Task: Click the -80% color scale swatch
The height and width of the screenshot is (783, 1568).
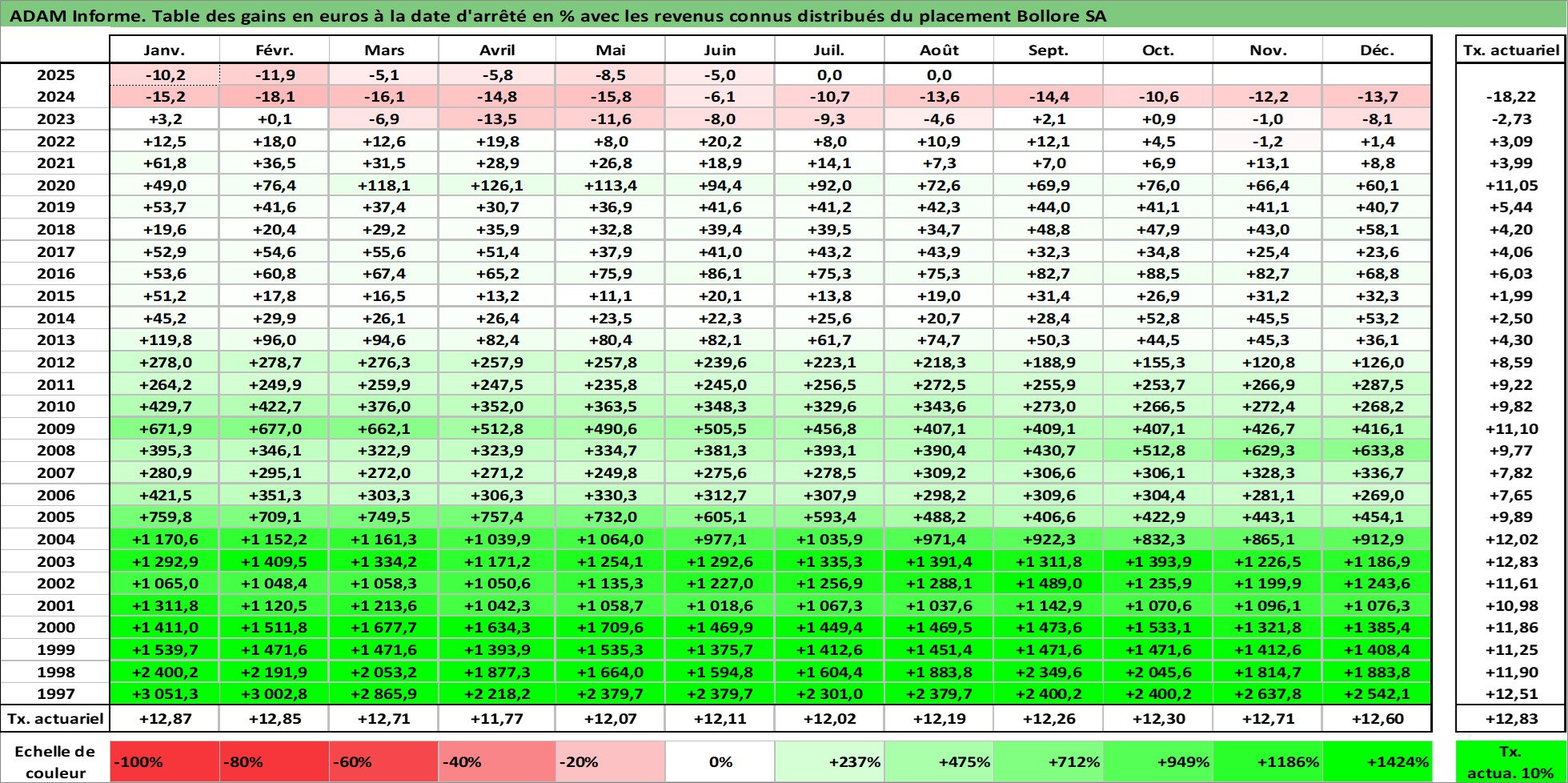Action: (275, 761)
